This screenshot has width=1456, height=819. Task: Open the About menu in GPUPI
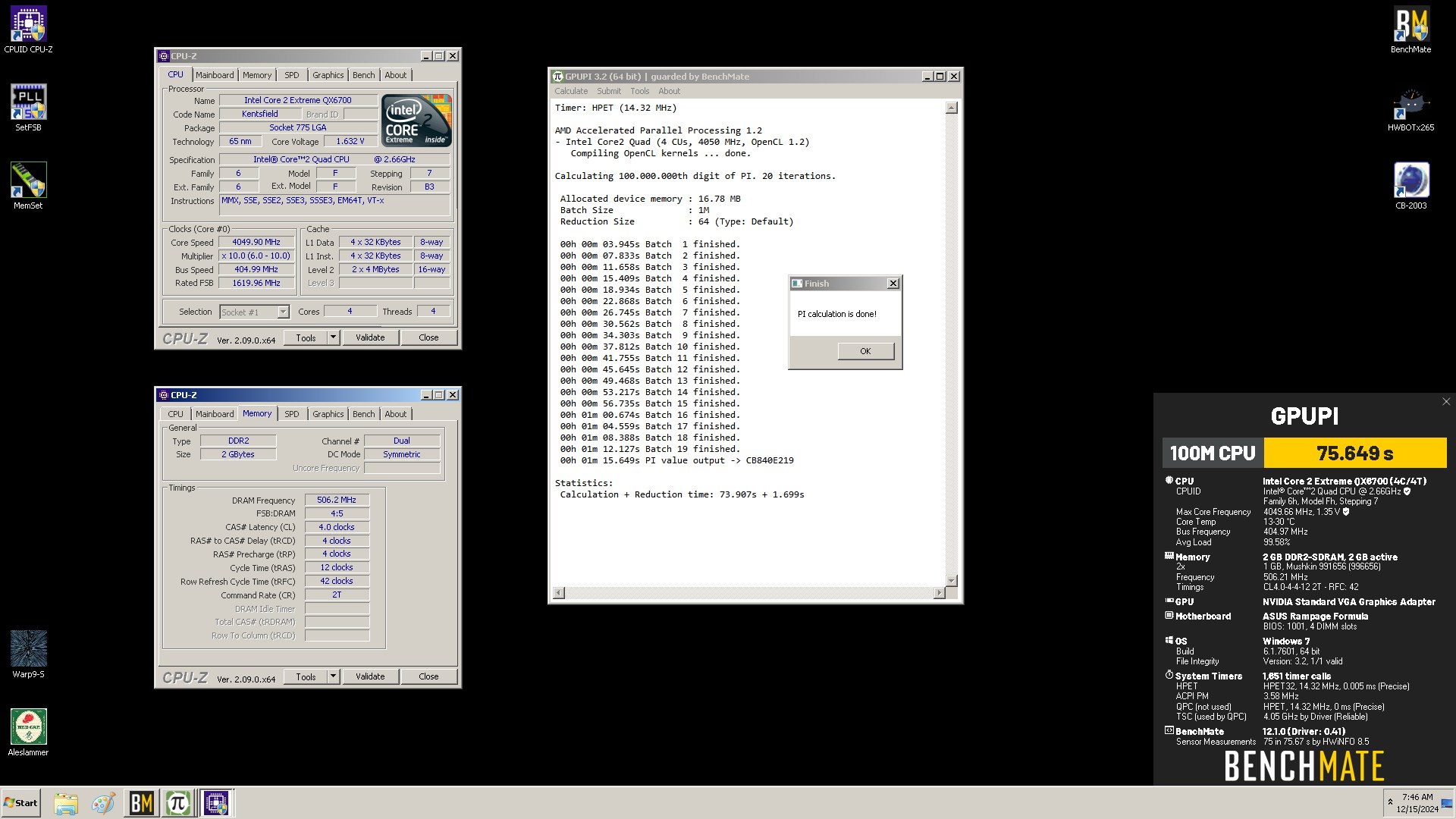click(x=669, y=91)
